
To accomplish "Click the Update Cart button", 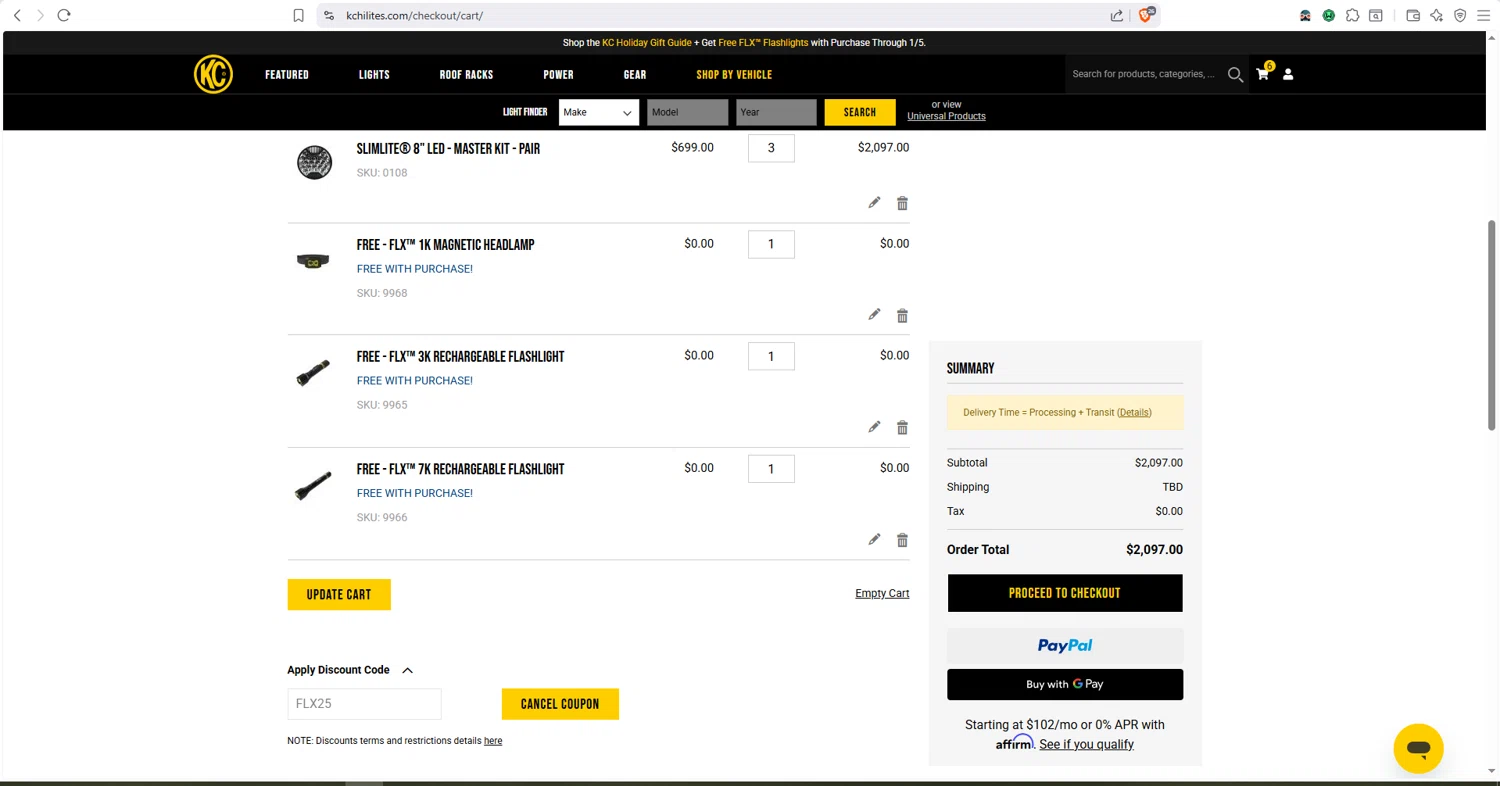I will (339, 594).
